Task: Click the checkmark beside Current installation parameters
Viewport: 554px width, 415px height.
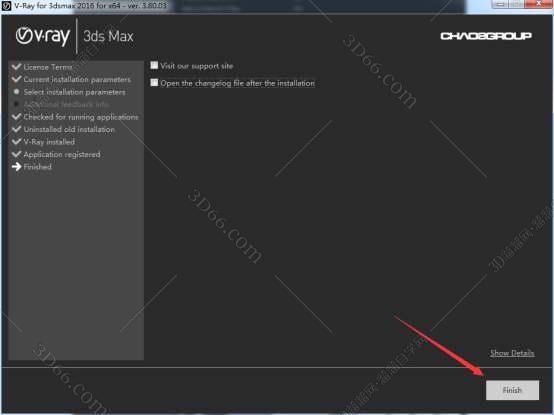Action: point(16,79)
